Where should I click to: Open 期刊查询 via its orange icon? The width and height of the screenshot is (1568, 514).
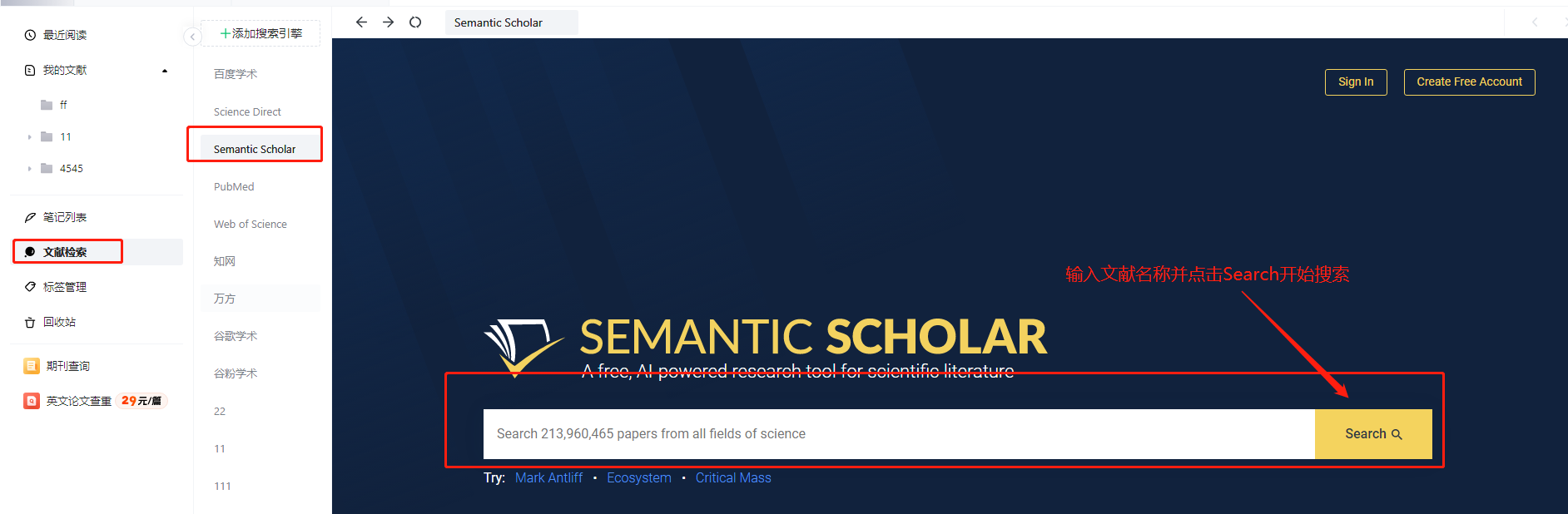[31, 366]
